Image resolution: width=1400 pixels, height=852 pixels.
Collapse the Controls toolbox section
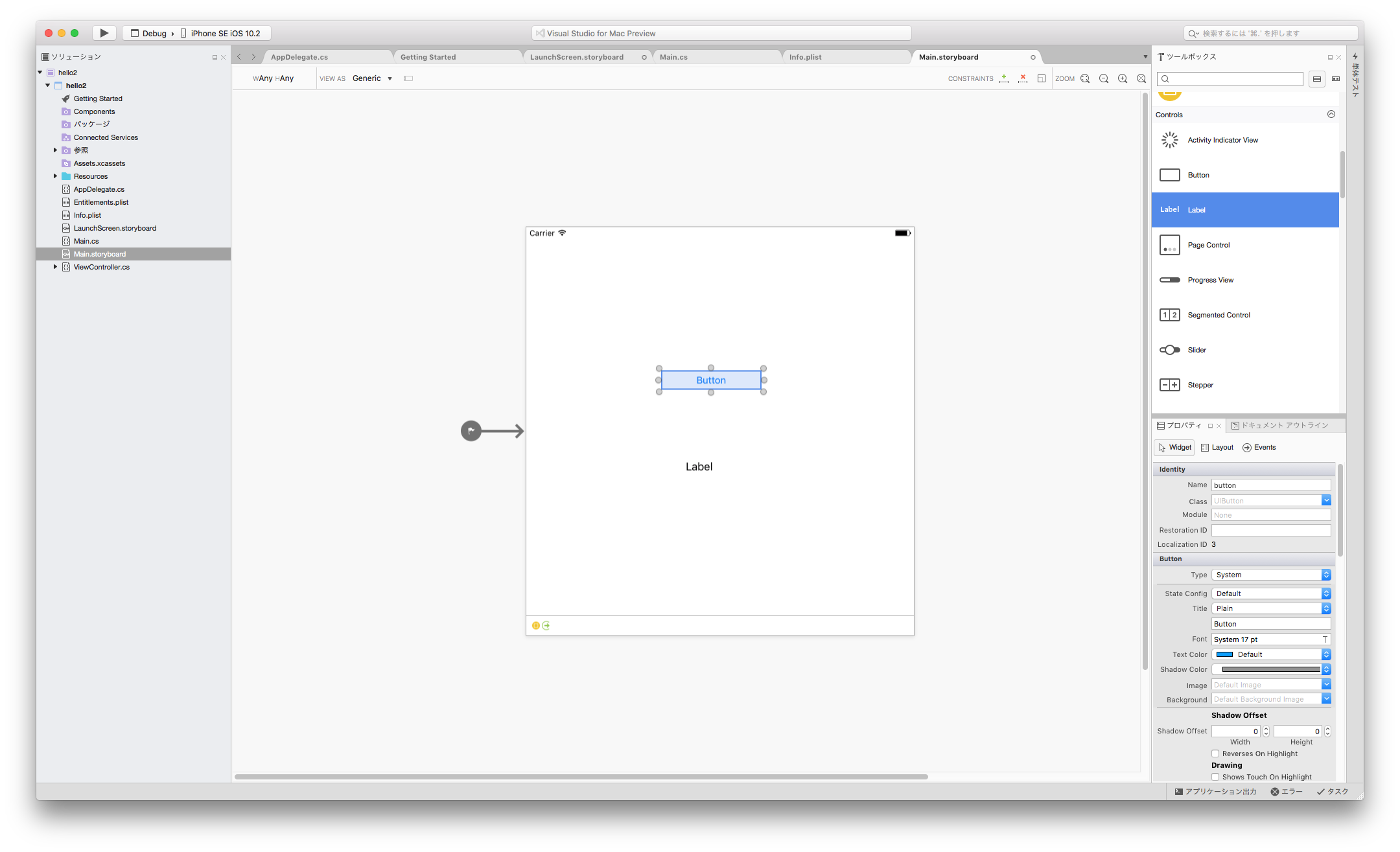click(x=1331, y=114)
